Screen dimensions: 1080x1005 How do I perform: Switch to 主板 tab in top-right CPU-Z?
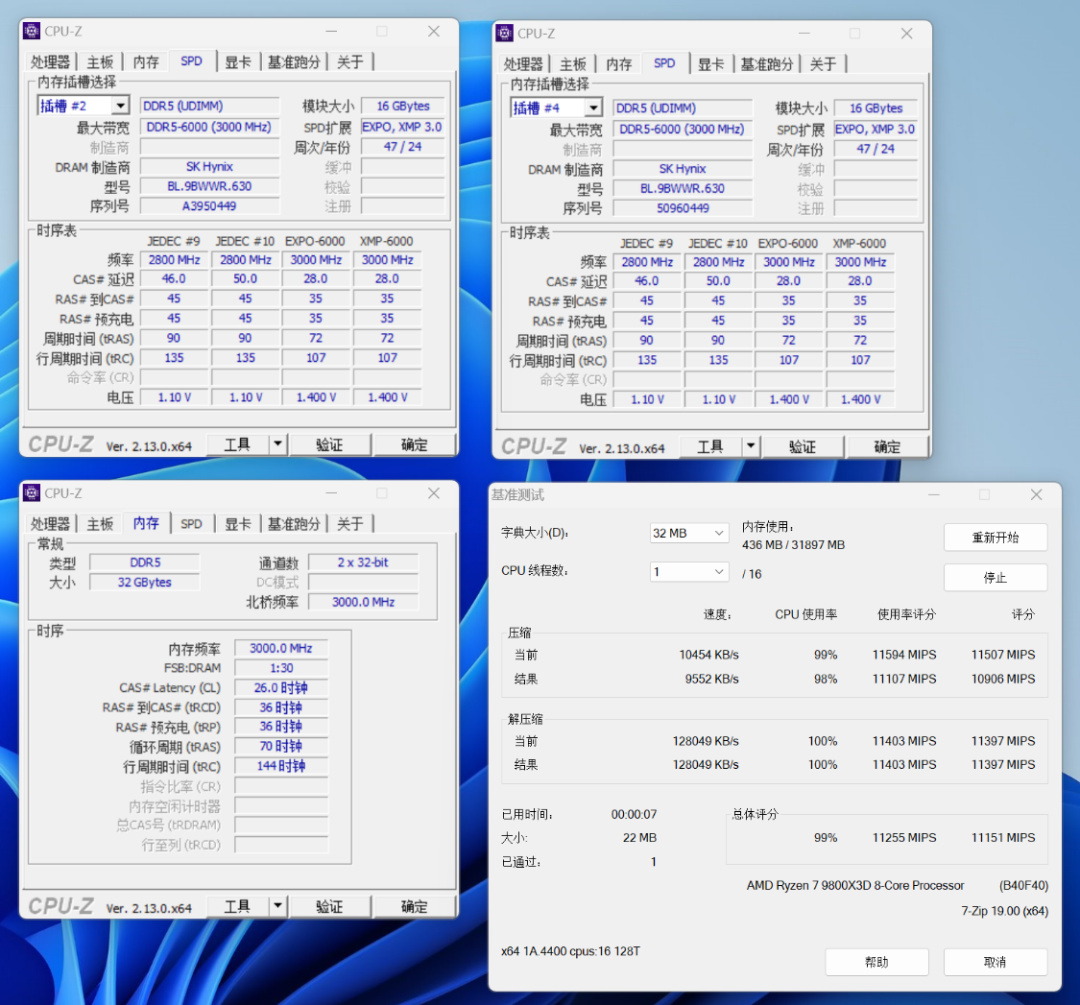click(573, 64)
